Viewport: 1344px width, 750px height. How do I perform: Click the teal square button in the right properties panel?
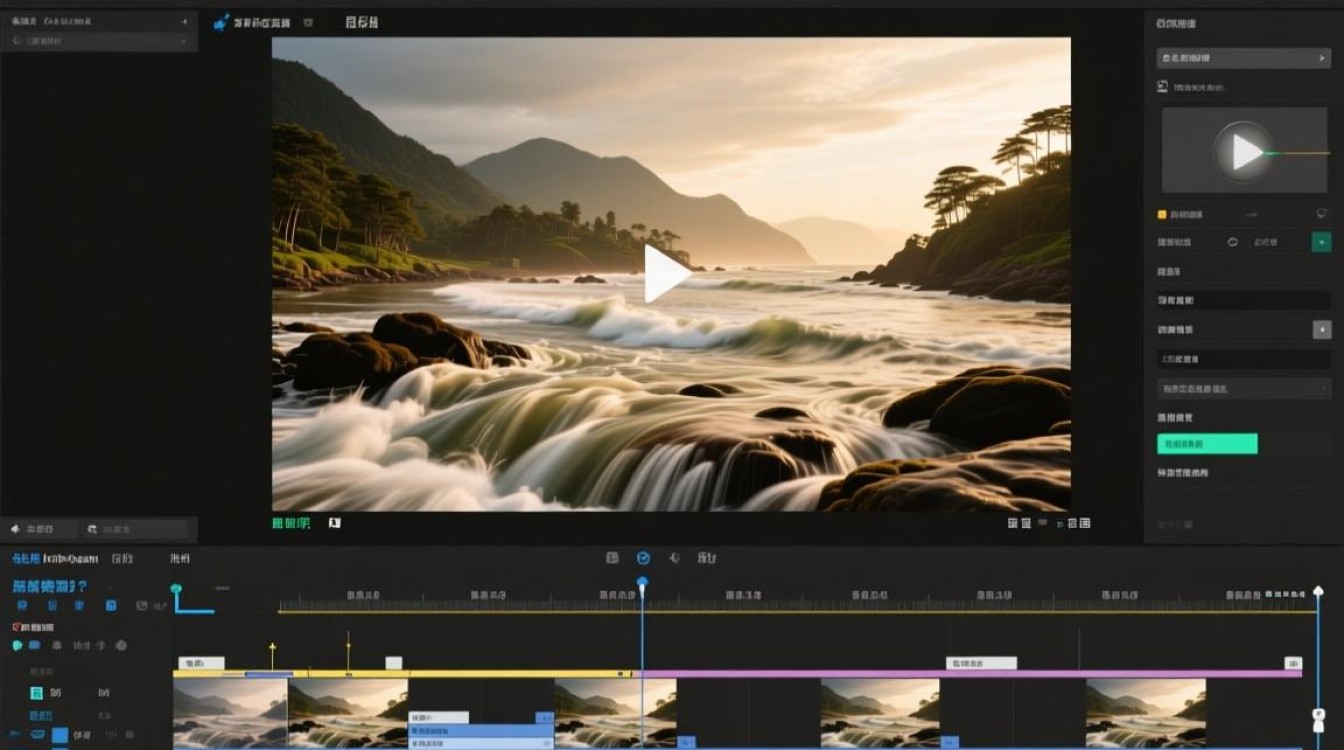click(x=1321, y=242)
